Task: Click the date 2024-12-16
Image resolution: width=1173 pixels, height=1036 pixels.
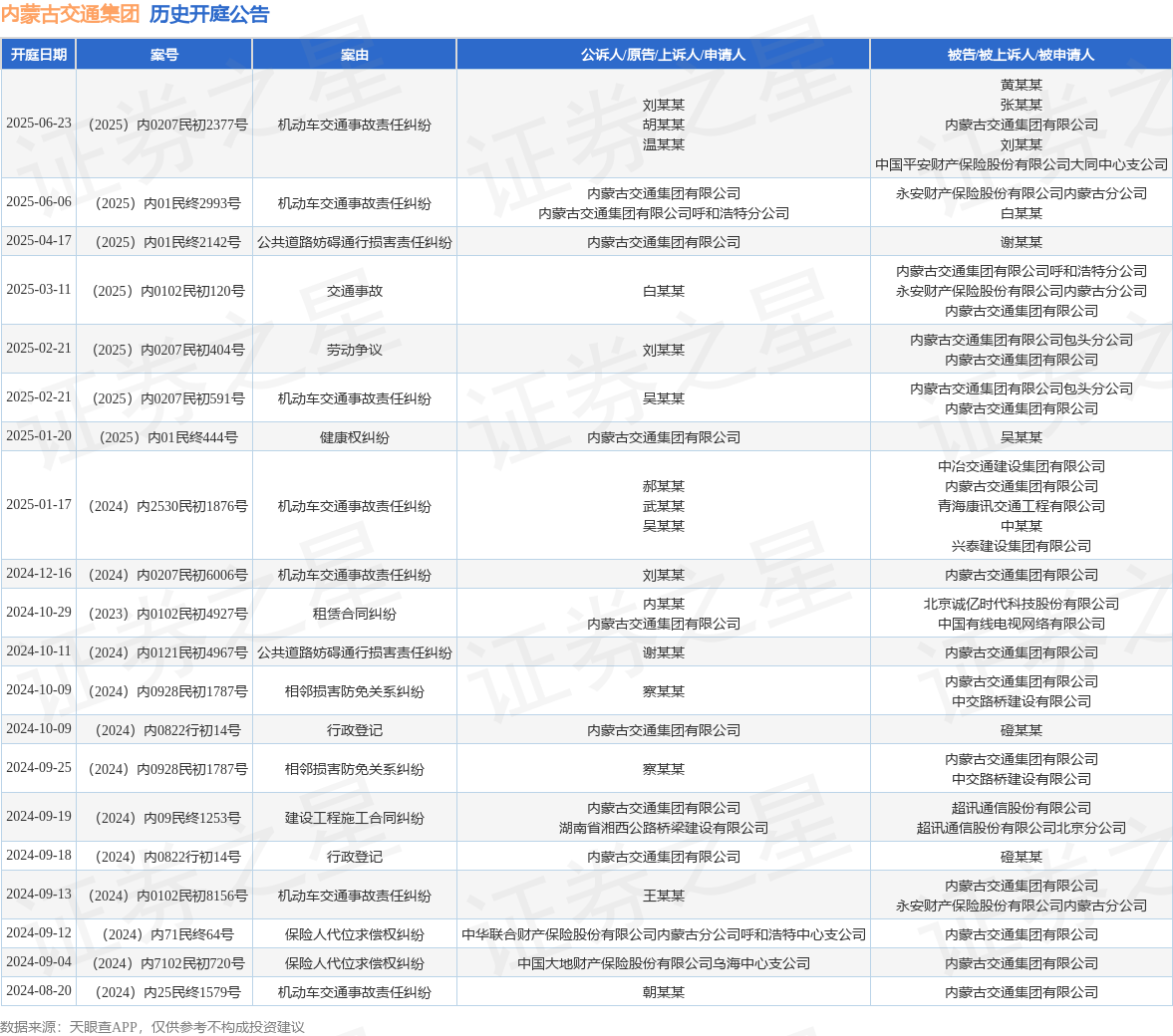Action: click(x=39, y=574)
